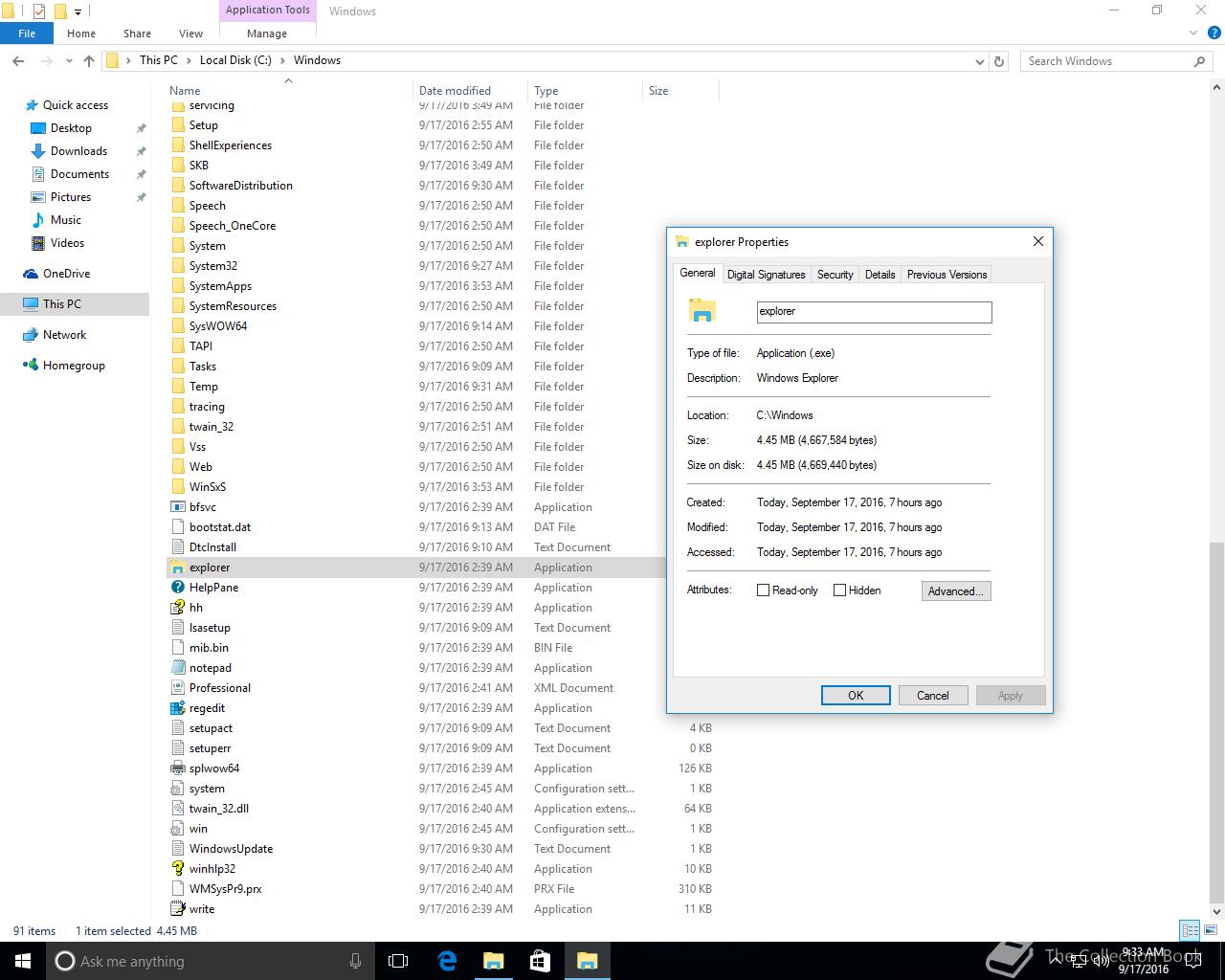Image resolution: width=1225 pixels, height=980 pixels.
Task: Click the Refresh button in address bar
Action: 999,61
